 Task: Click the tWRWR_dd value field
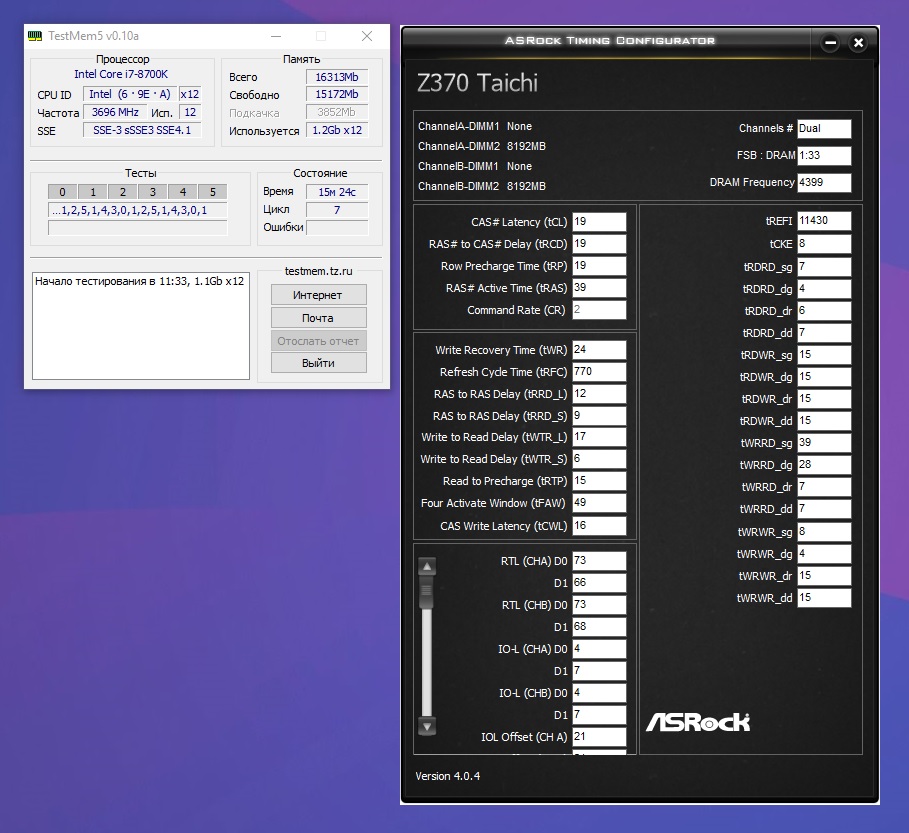coord(824,598)
